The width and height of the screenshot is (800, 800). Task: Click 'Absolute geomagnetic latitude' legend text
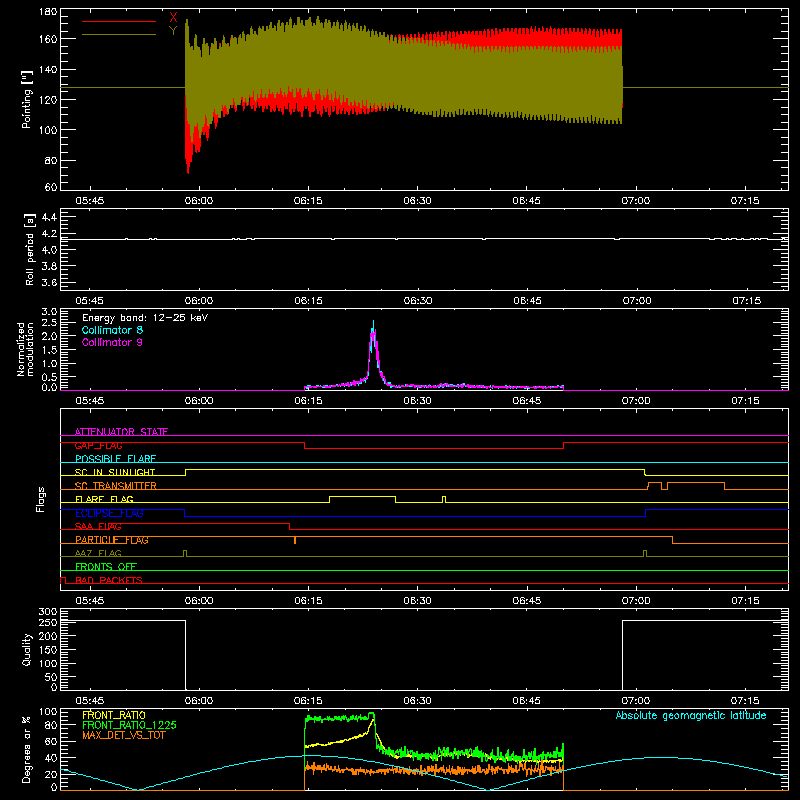click(x=691, y=715)
